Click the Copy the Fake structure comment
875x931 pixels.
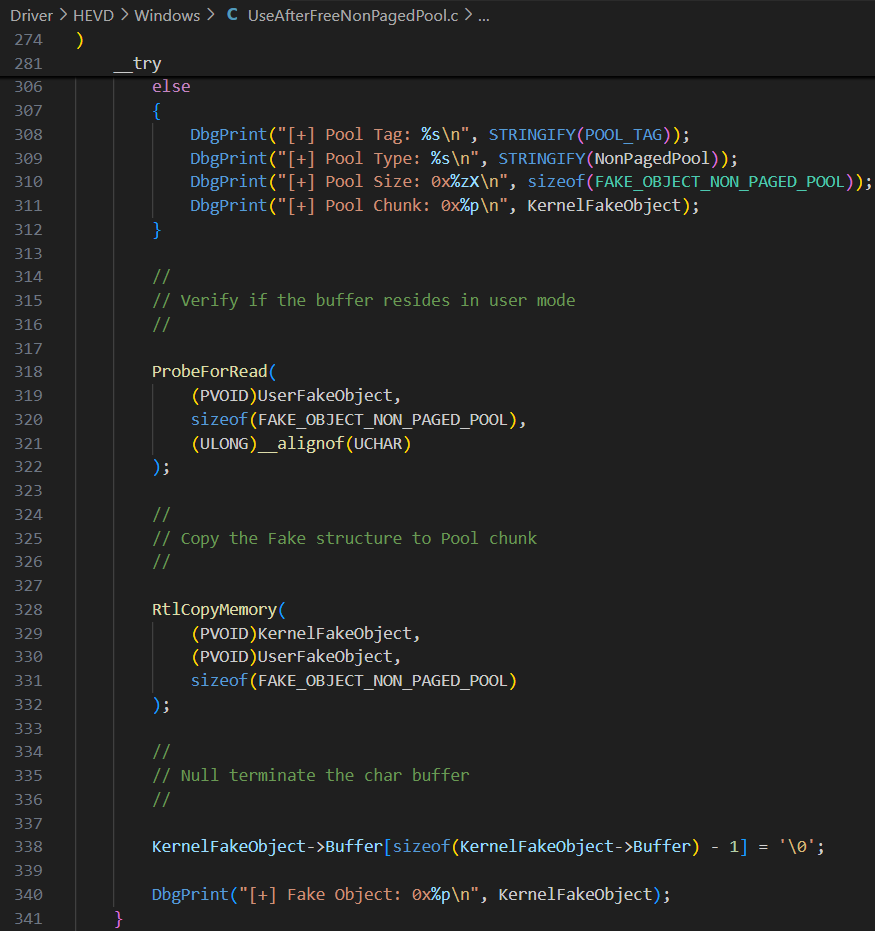click(x=344, y=539)
